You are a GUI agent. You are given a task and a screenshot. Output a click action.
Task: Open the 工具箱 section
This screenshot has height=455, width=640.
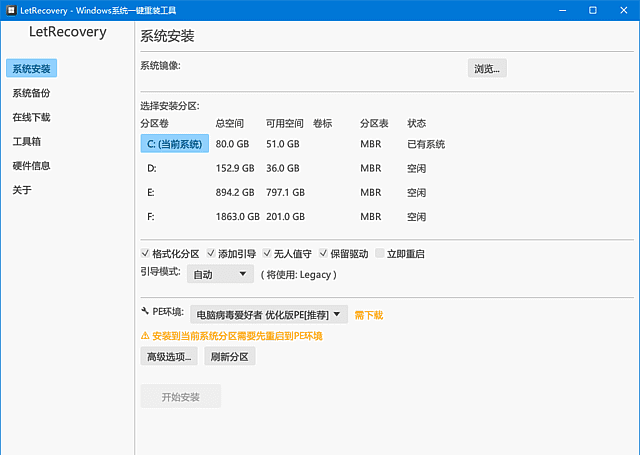(27, 142)
